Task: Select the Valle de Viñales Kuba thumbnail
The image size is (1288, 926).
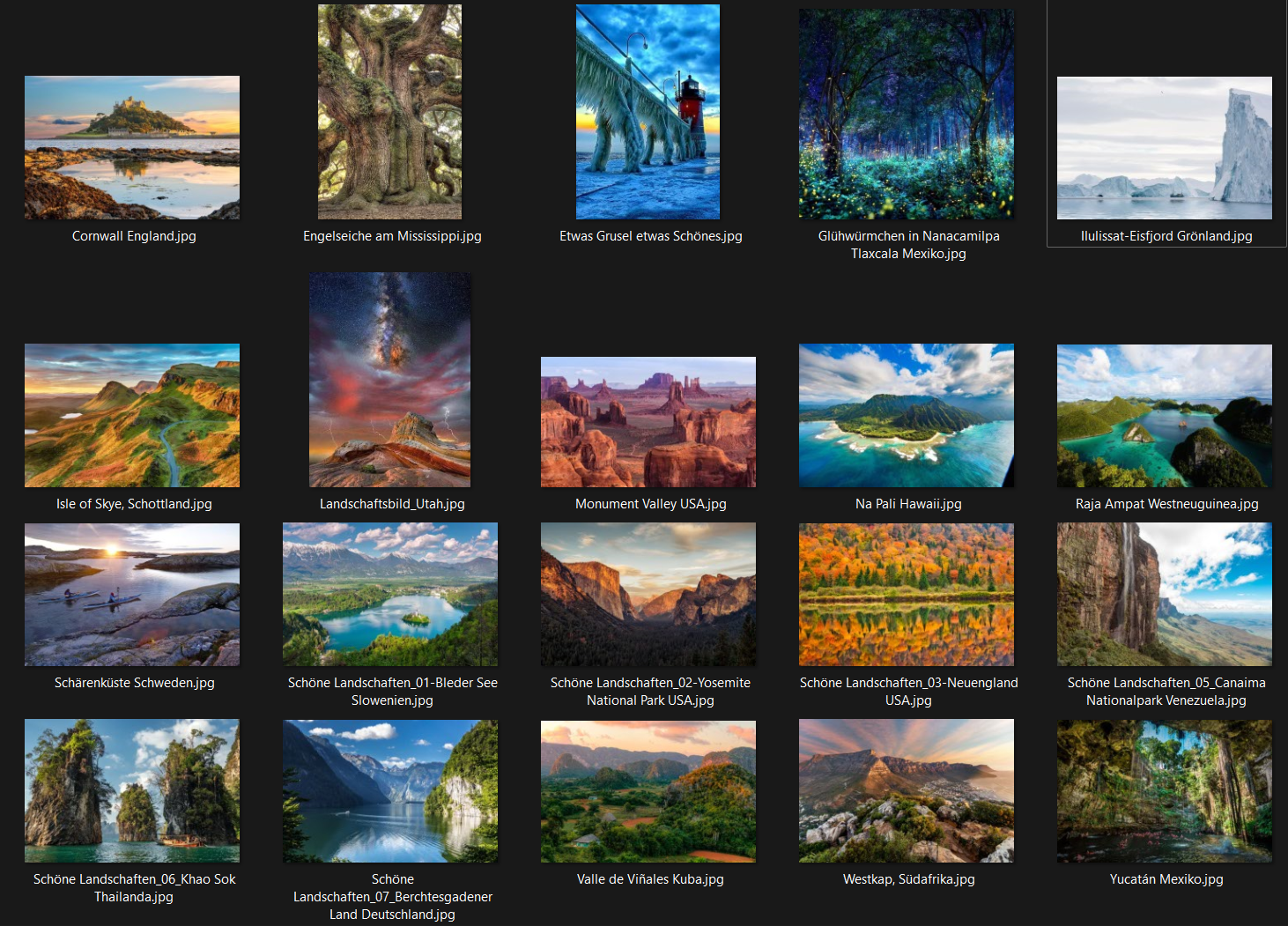Action: tap(648, 791)
